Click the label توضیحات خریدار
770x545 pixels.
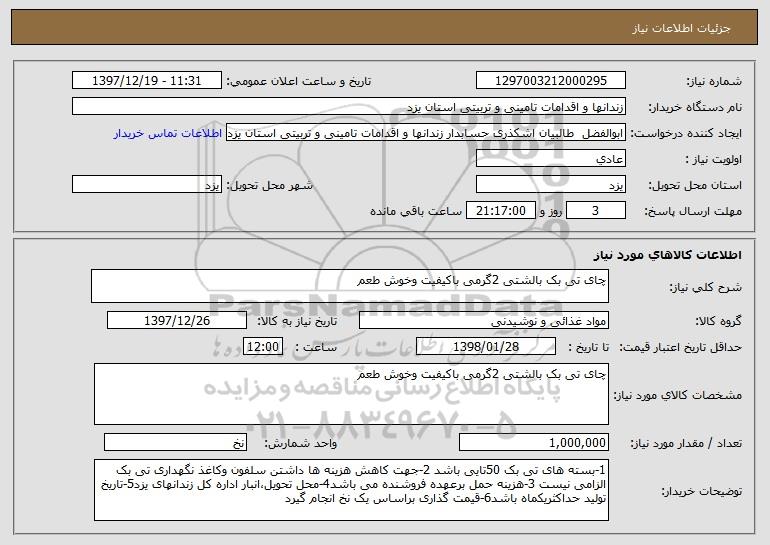click(x=702, y=491)
